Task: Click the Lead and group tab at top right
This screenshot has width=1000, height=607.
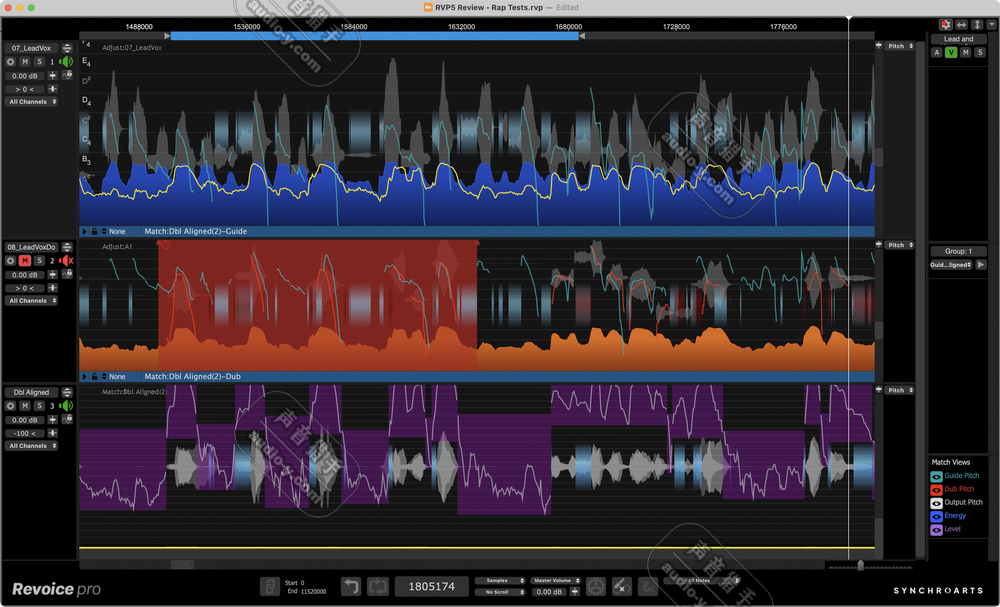Action: pos(956,38)
